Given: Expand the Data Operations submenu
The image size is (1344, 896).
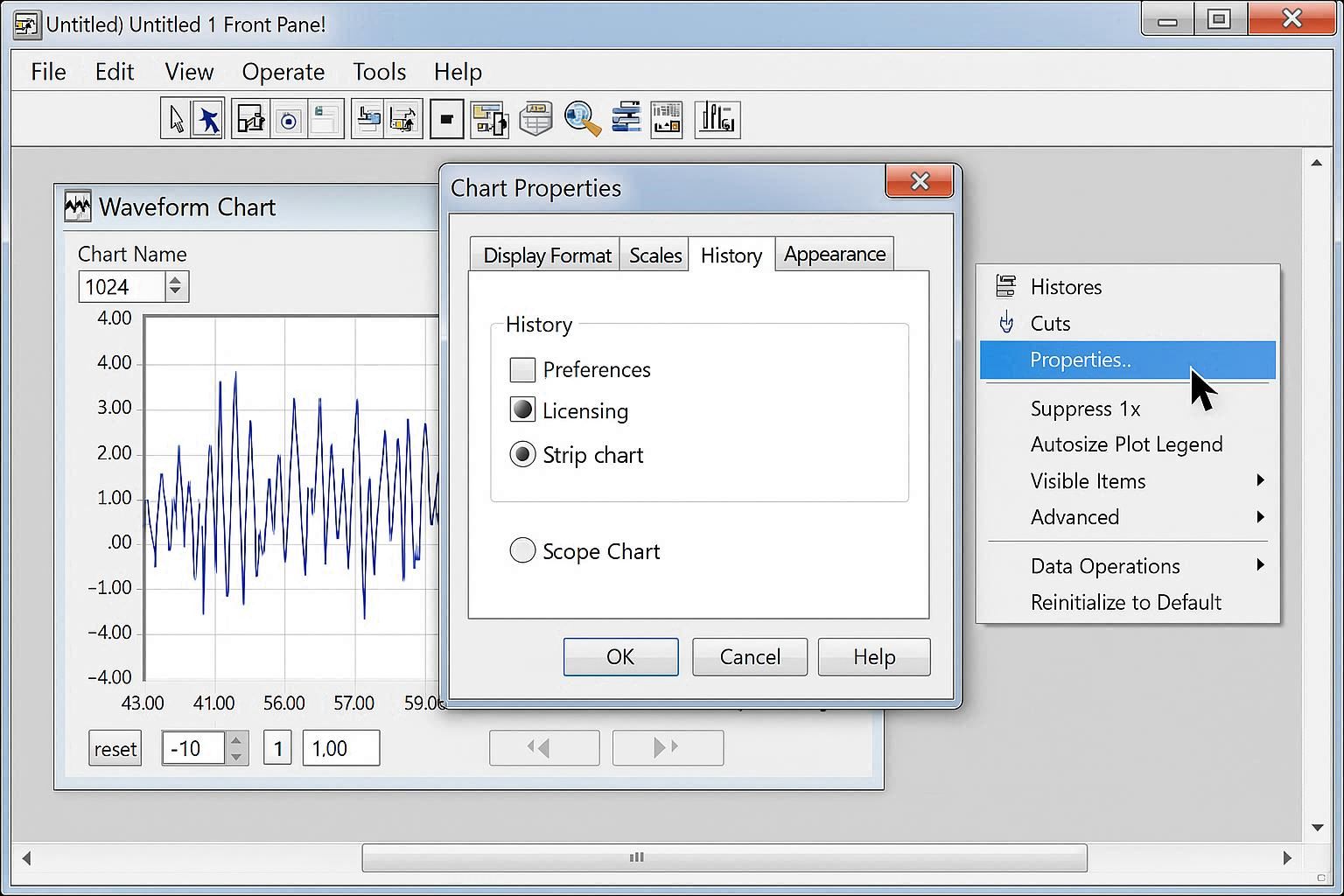Looking at the screenshot, I should click(1105, 565).
